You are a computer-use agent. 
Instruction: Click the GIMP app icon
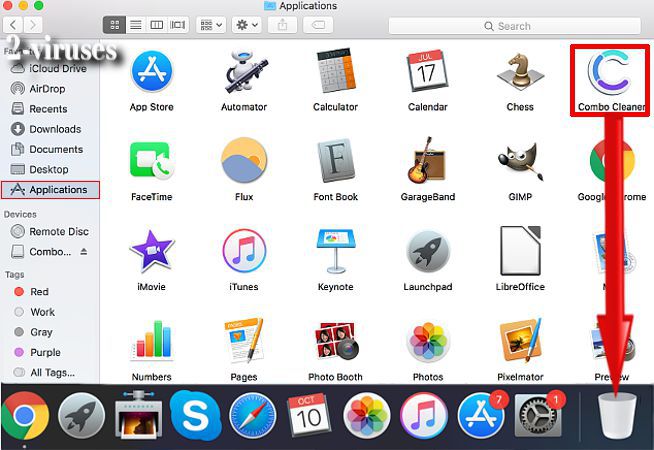pyautogui.click(x=520, y=161)
